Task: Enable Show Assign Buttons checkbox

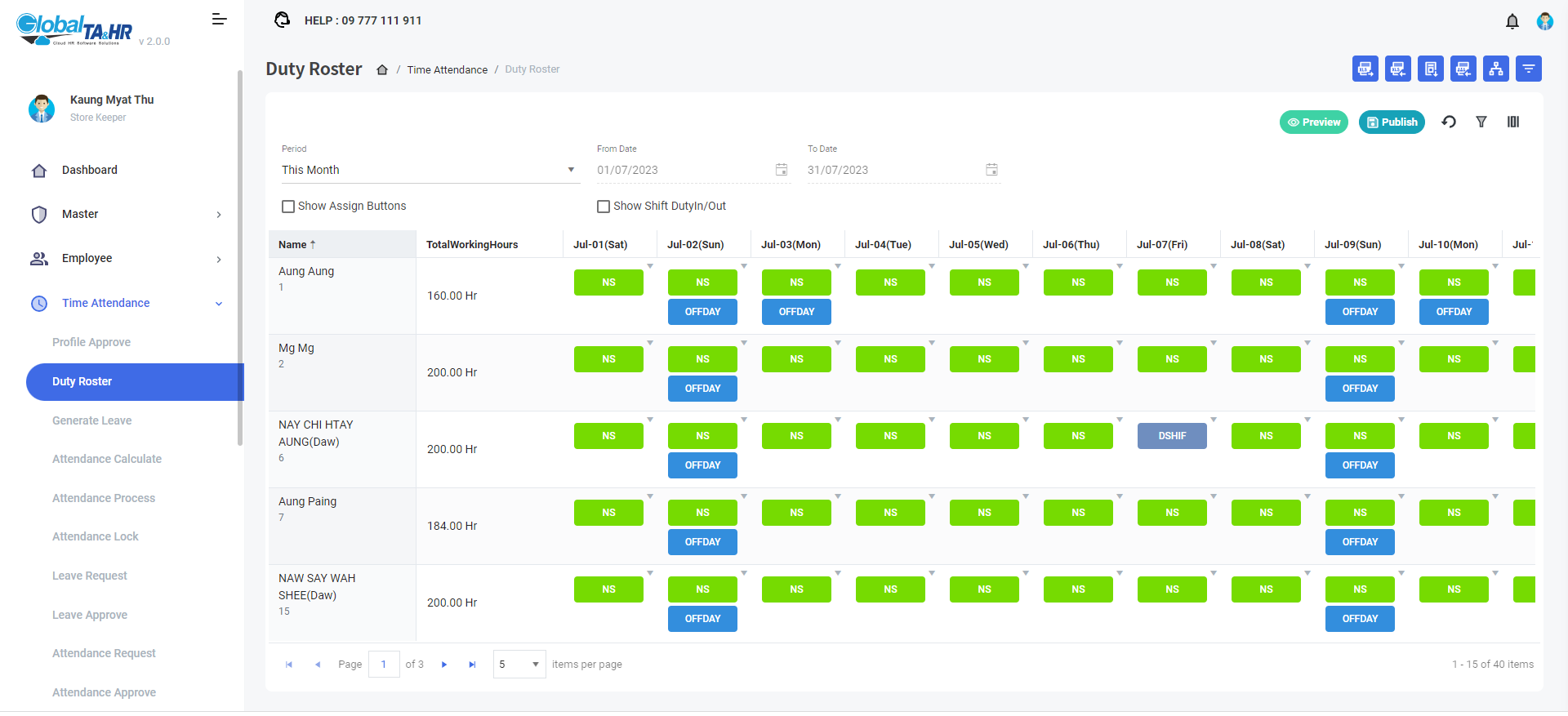Action: [288, 207]
